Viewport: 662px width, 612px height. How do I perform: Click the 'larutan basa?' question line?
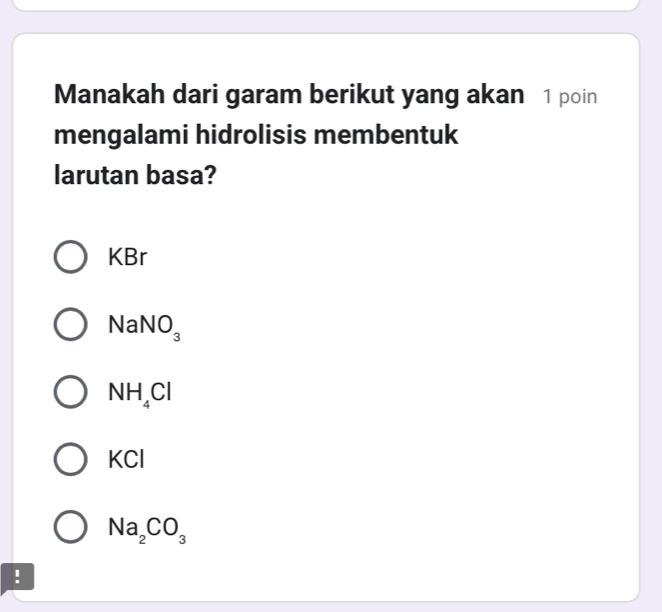click(137, 174)
